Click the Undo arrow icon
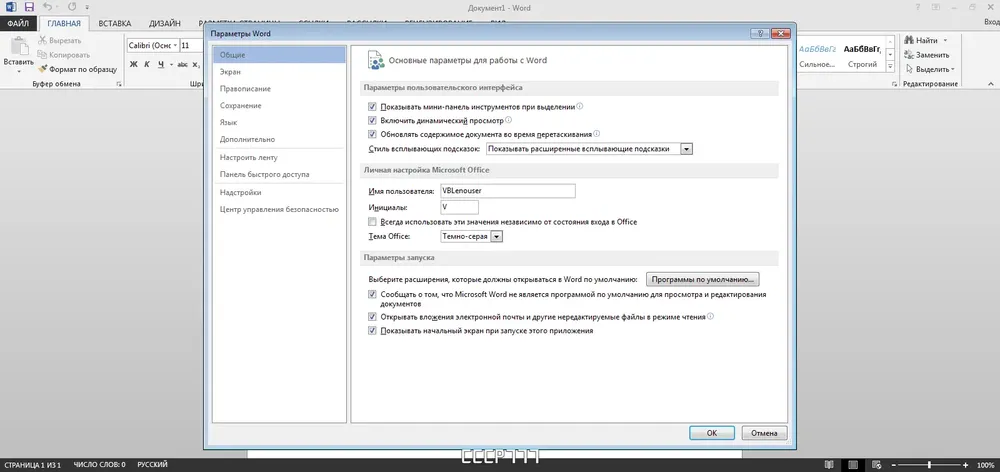This screenshot has width=1000, height=472. click(48, 8)
